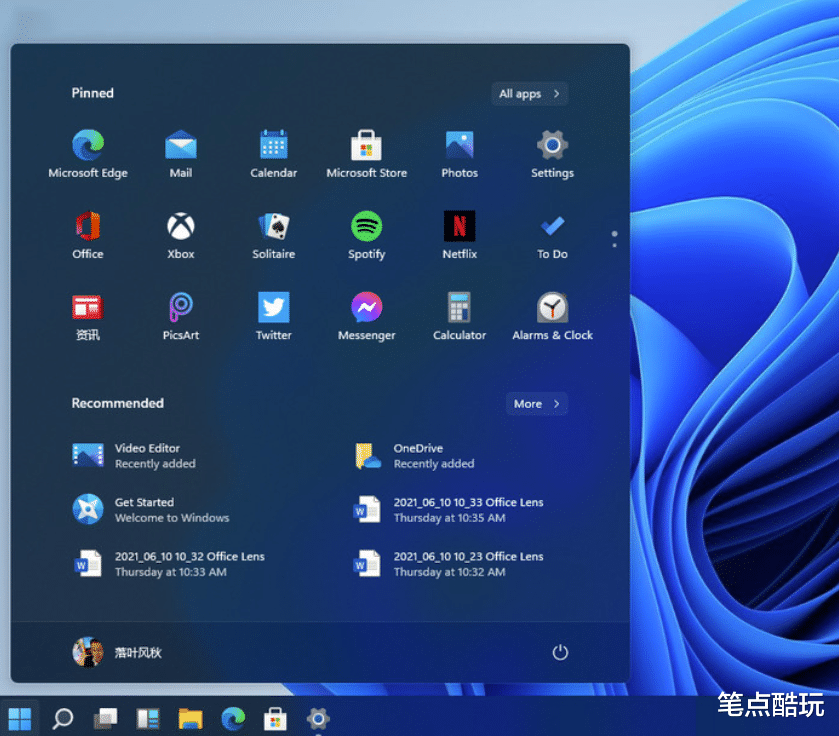Open Microsoft Edge from pinned apps
Image resolution: width=839 pixels, height=736 pixels.
pos(88,145)
